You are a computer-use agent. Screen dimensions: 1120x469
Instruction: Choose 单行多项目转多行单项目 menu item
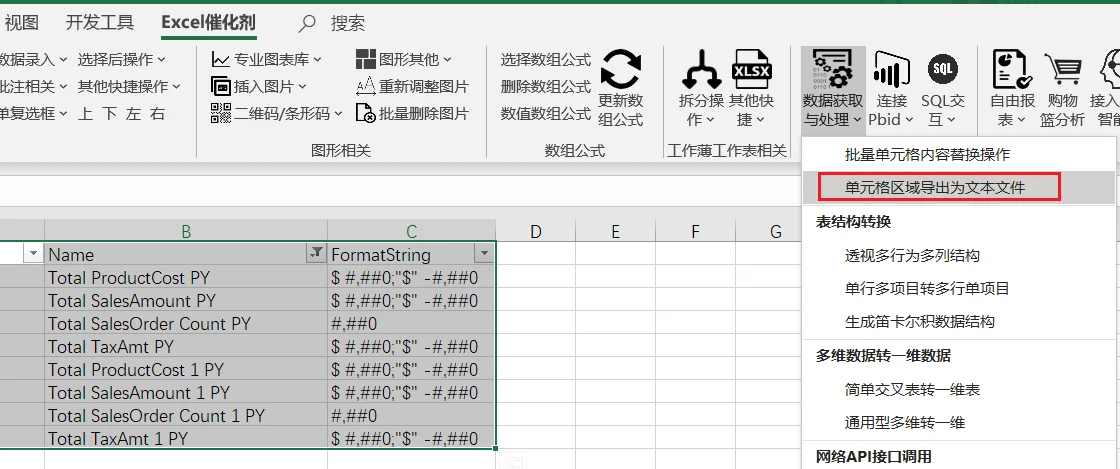click(961, 288)
